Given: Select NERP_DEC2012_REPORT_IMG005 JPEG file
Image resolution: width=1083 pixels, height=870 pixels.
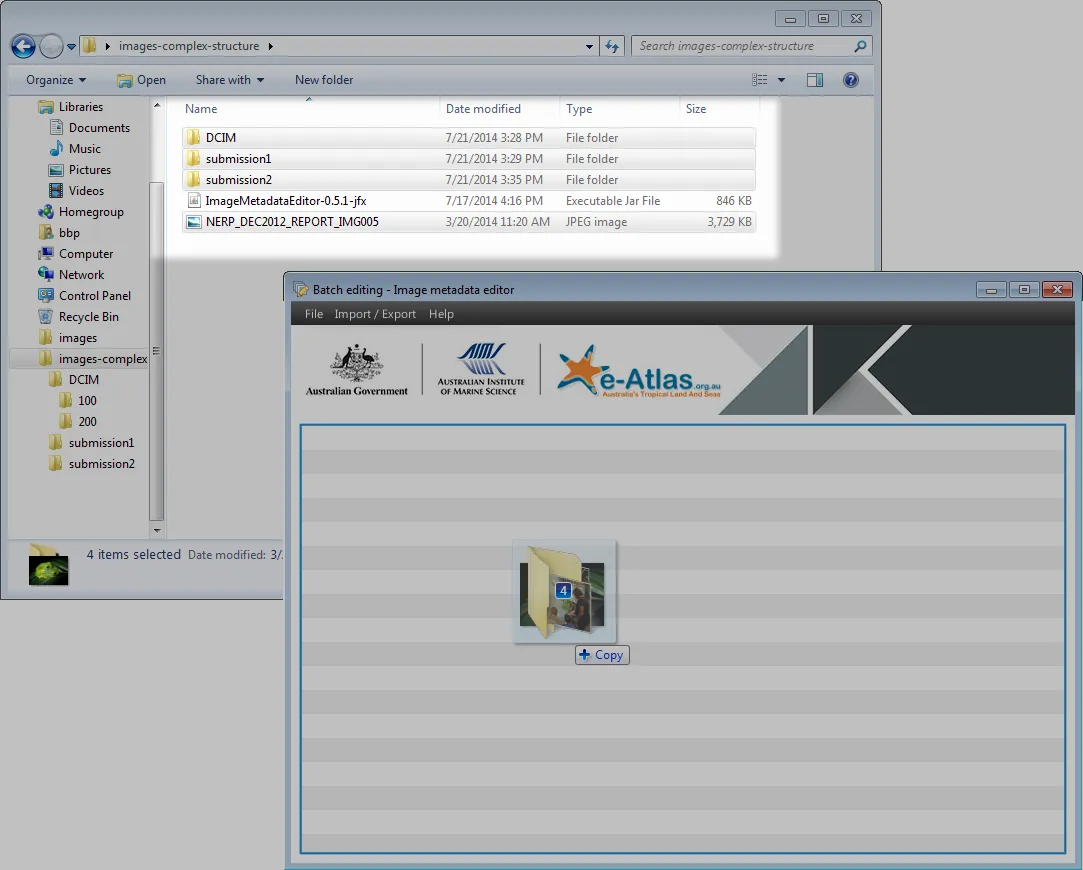Looking at the screenshot, I should click(x=469, y=222).
